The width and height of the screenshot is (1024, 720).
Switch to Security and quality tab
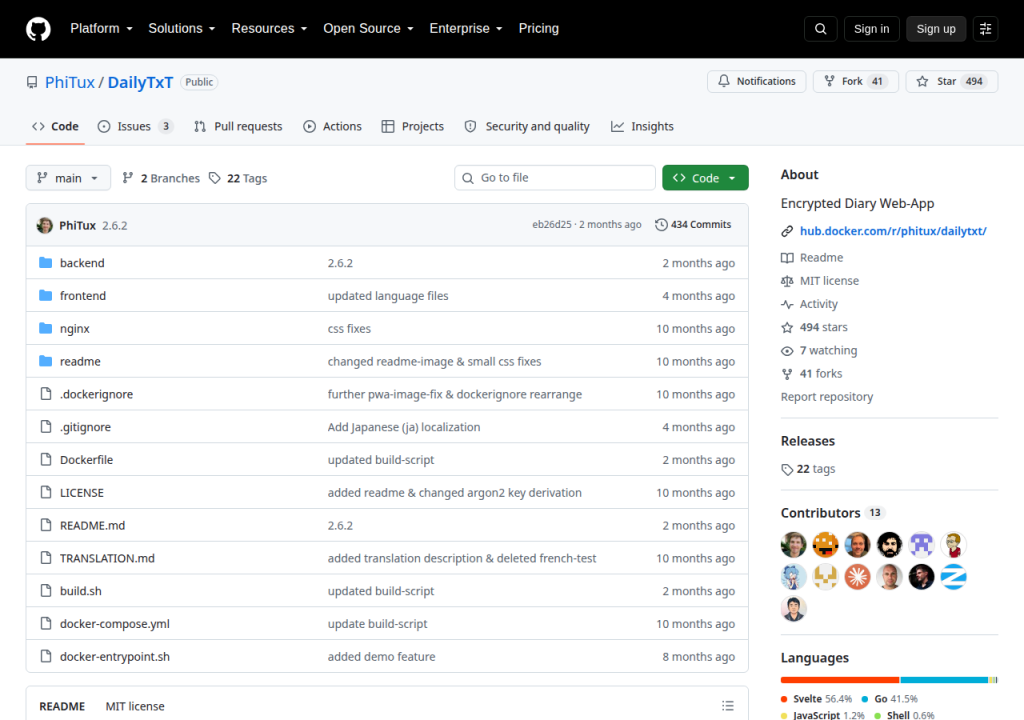[x=527, y=126]
